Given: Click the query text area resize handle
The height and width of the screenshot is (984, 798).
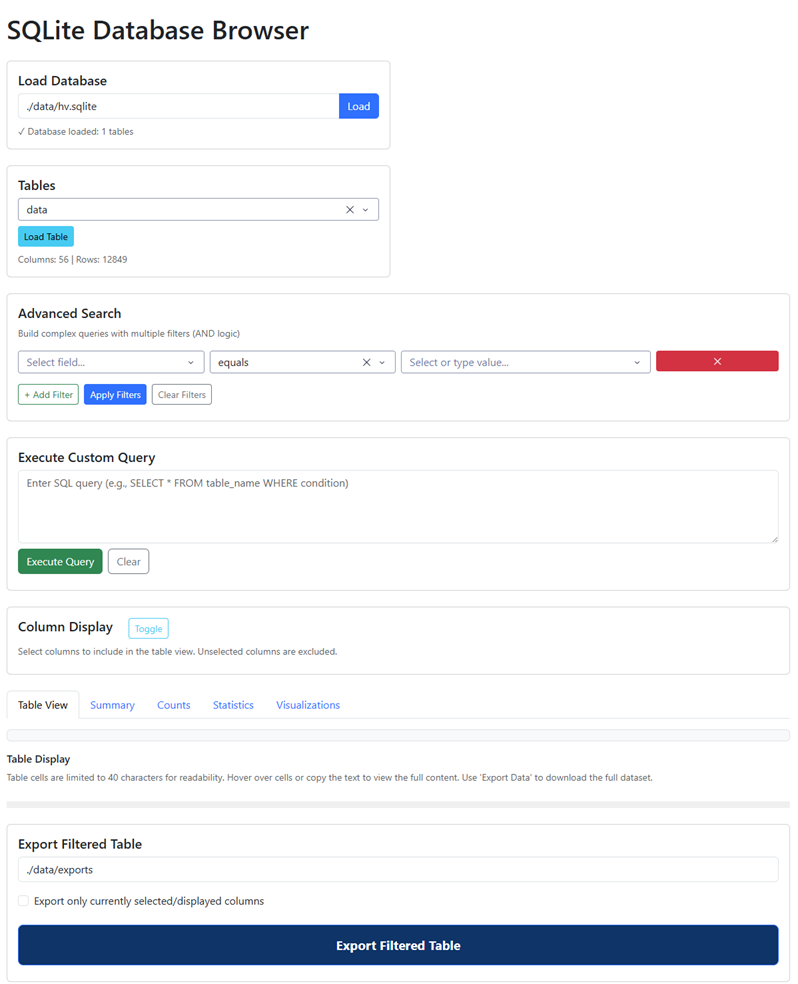Looking at the screenshot, I should (x=775, y=539).
